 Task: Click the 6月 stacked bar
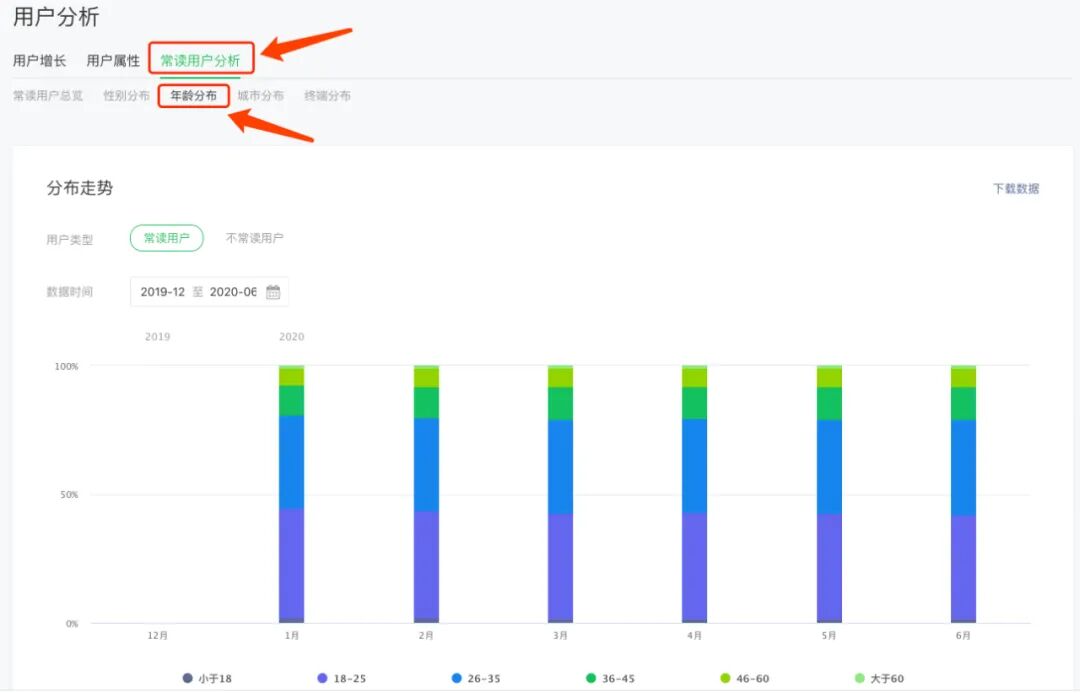pyautogui.click(x=964, y=494)
